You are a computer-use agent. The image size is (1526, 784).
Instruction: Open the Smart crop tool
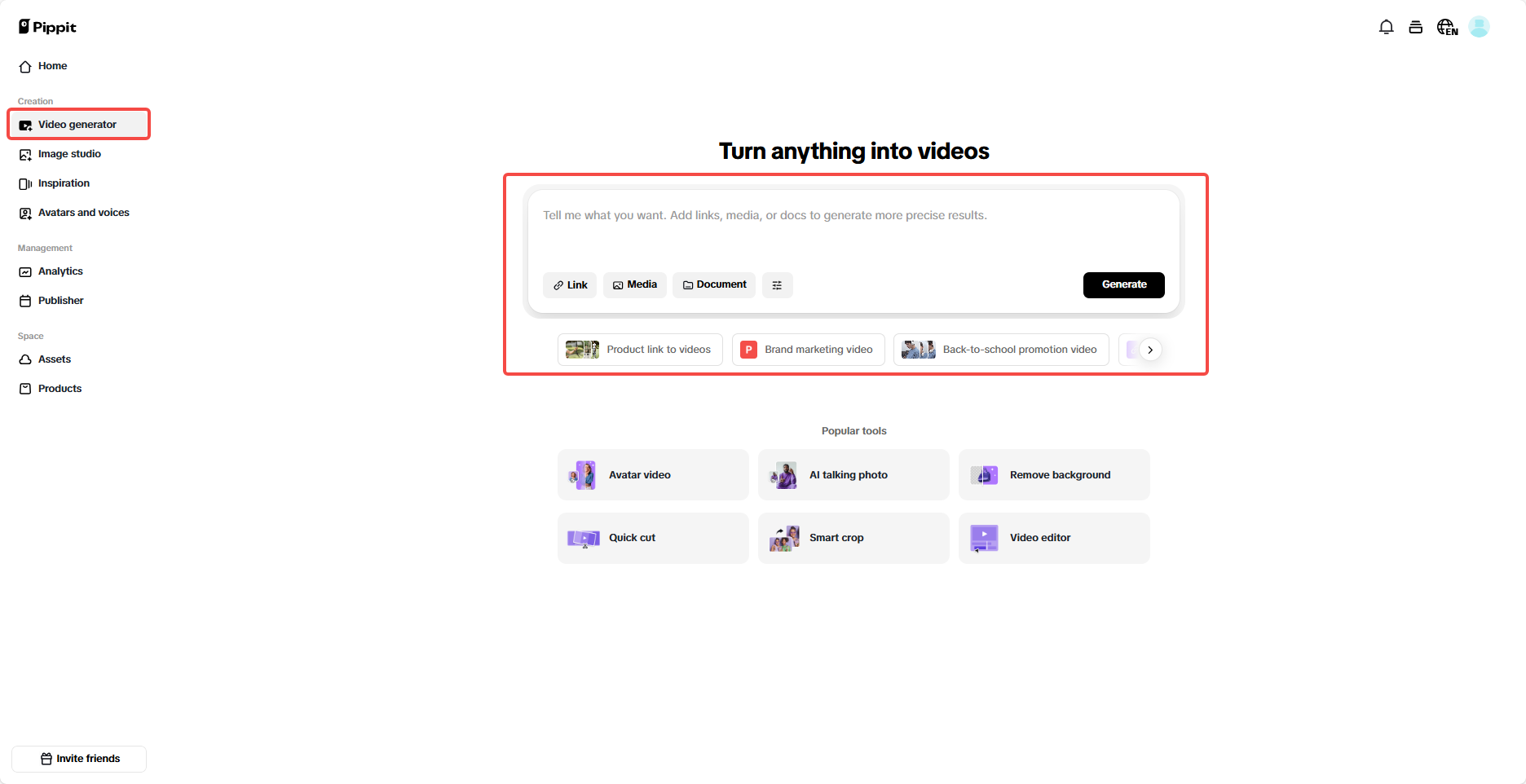[853, 537]
